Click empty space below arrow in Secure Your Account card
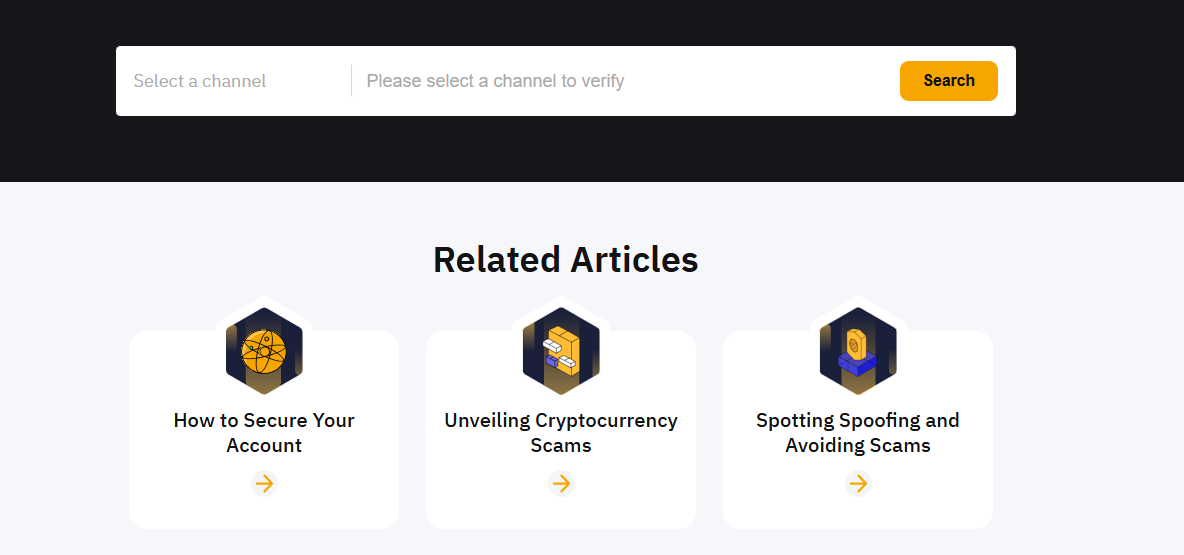Viewport: 1184px width, 555px height. pyautogui.click(x=264, y=512)
